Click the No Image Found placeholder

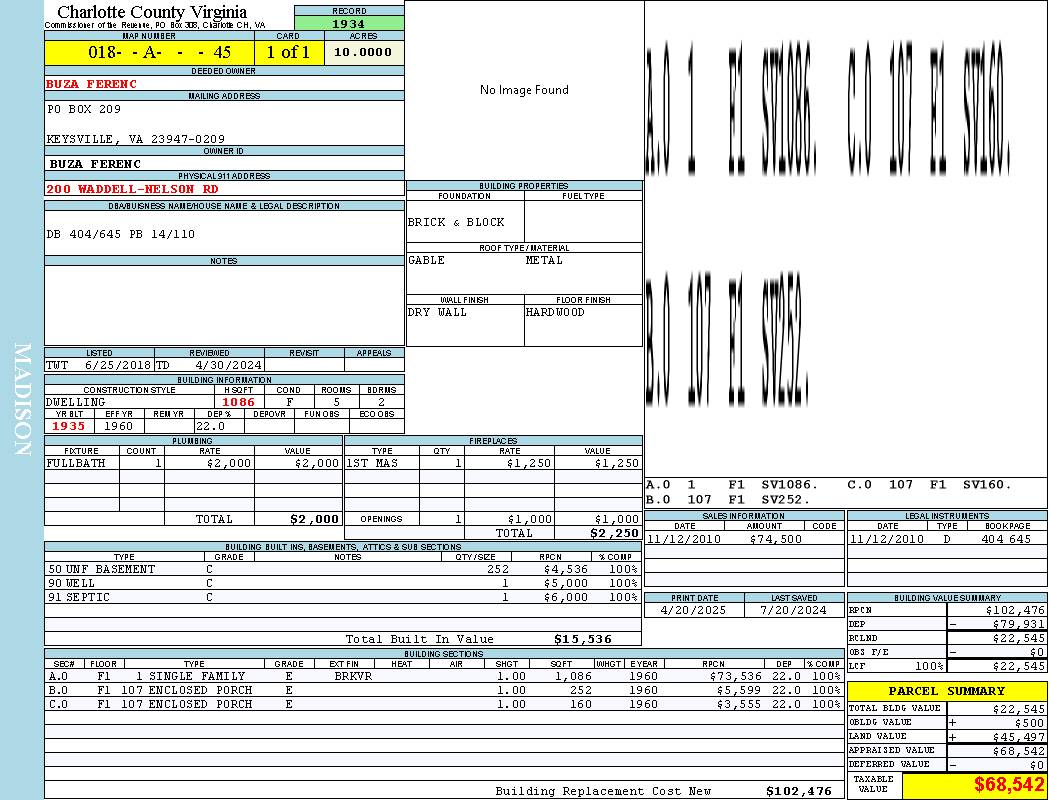pos(524,90)
